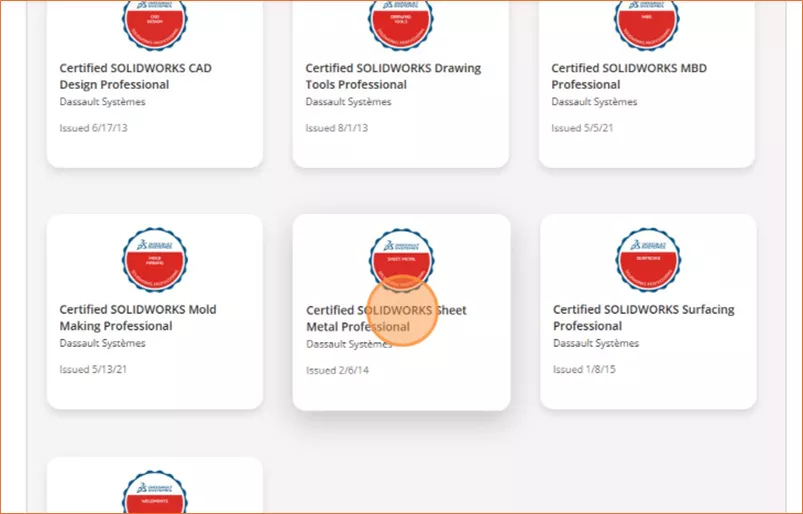803x514 pixels.
Task: Open Certified SOLIDWORKS CAD Design Professional title
Action: (135, 76)
